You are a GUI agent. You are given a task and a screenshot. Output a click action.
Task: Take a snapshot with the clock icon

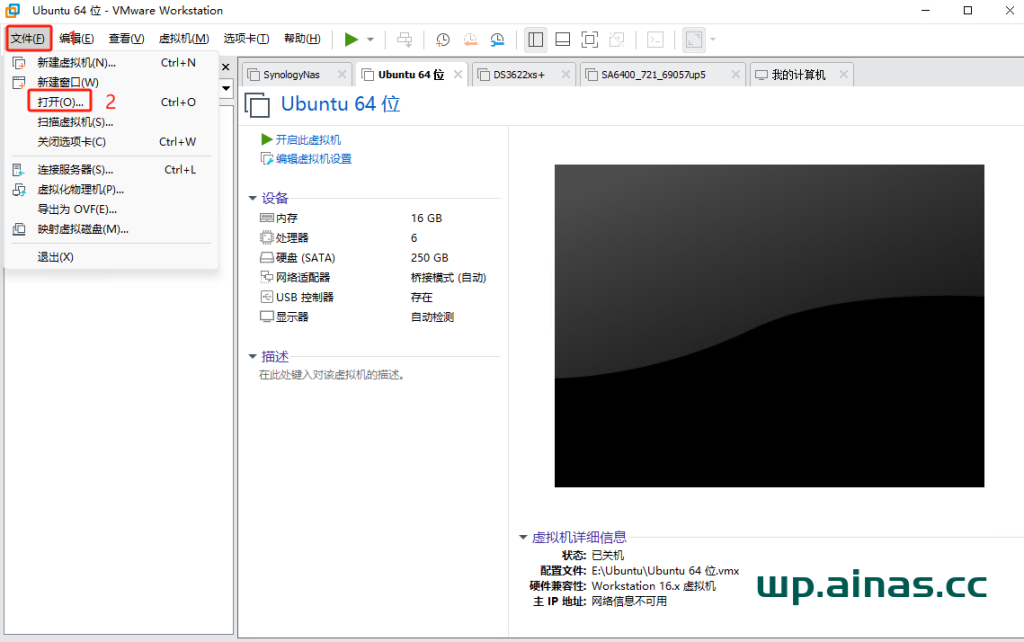point(443,39)
